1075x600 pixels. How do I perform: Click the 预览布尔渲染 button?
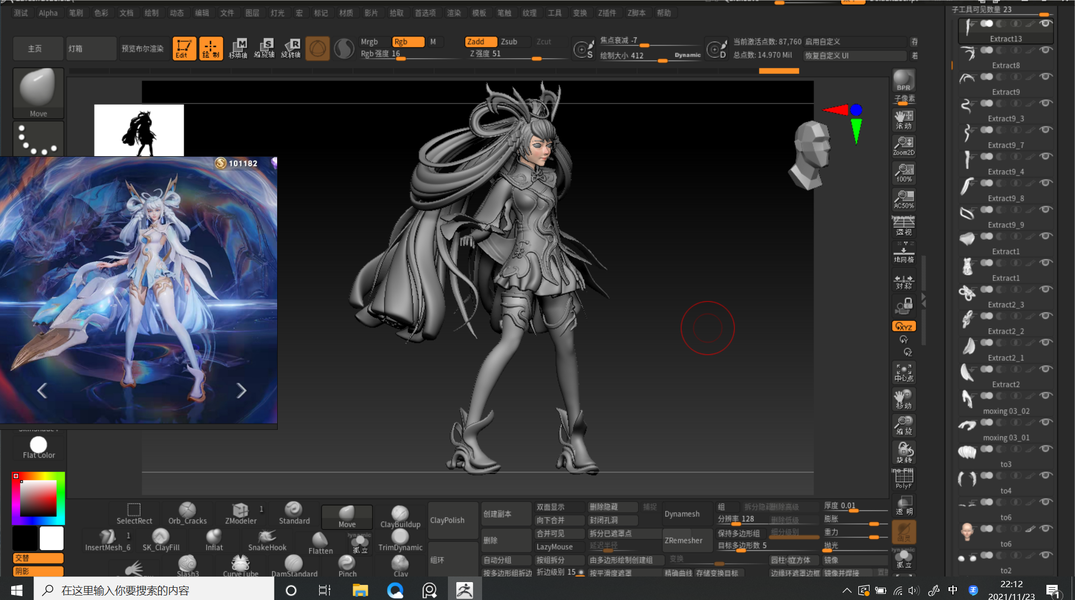(143, 49)
